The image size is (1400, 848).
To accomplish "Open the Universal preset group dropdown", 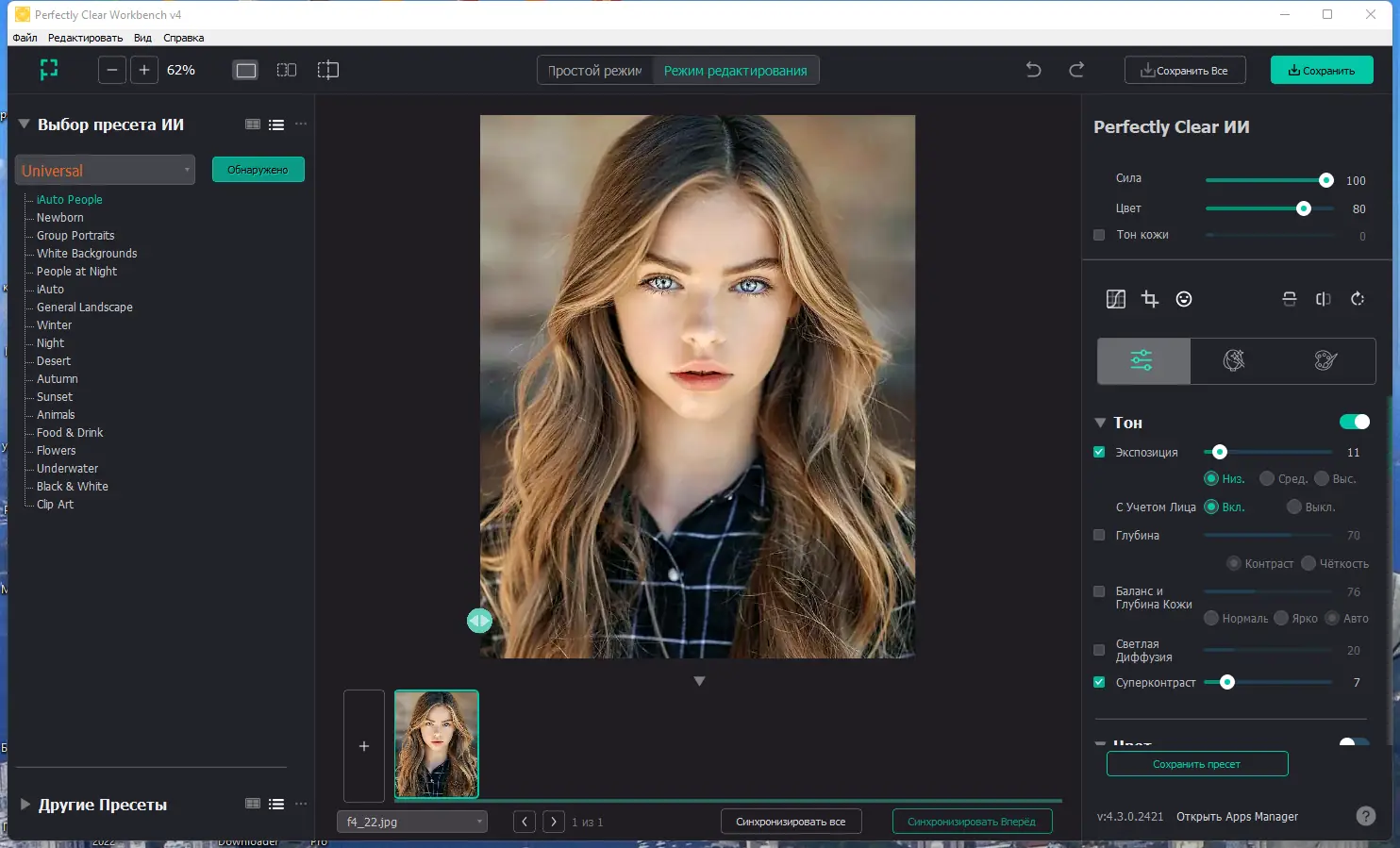I will (x=106, y=171).
